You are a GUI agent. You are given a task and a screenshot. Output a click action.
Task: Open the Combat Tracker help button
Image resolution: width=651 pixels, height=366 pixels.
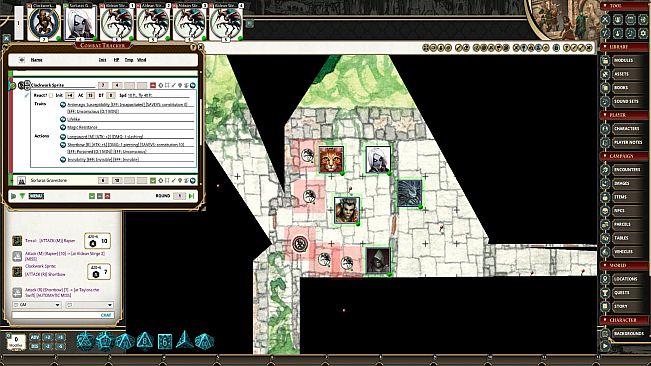pos(193,47)
